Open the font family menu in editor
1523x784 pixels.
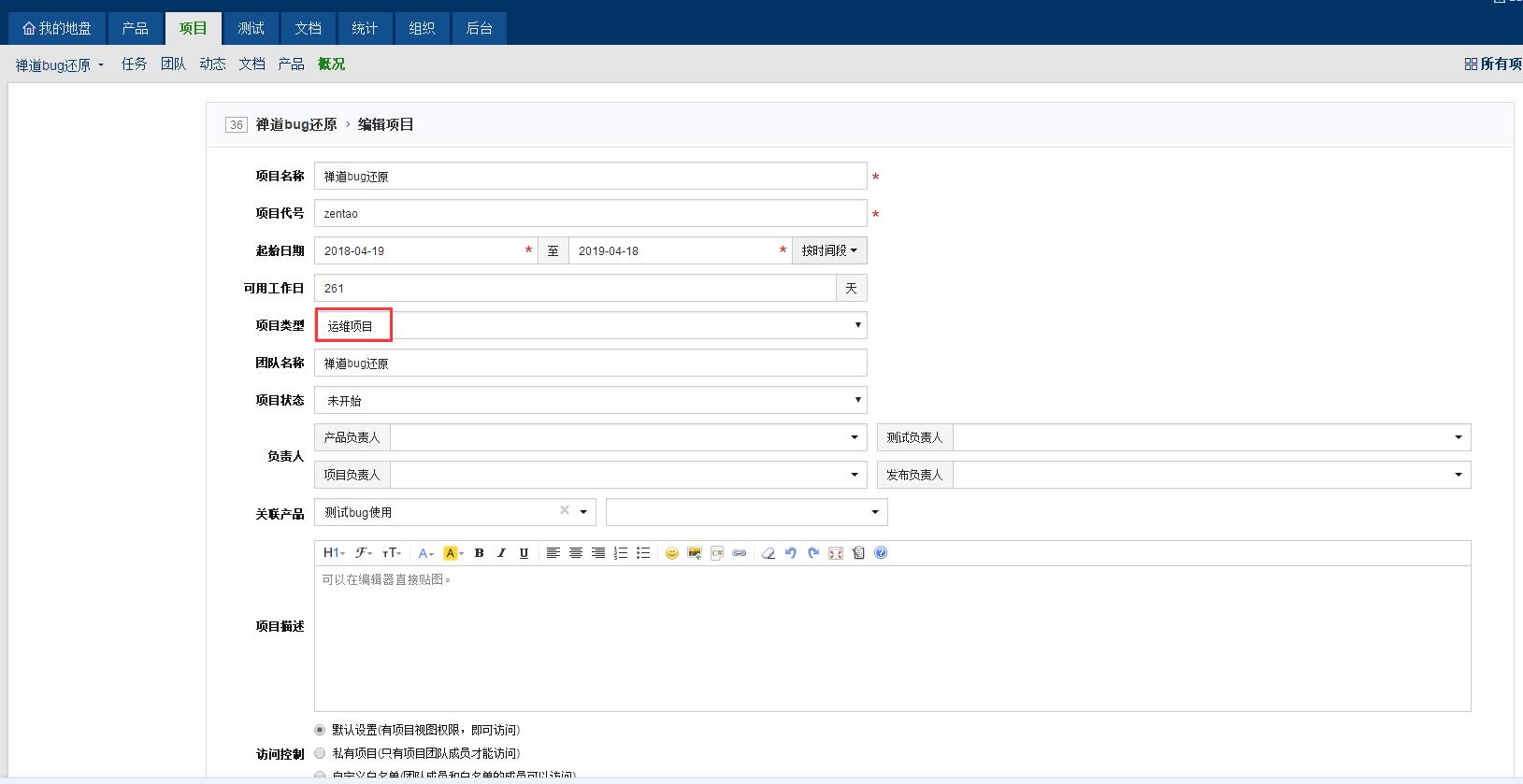364,553
